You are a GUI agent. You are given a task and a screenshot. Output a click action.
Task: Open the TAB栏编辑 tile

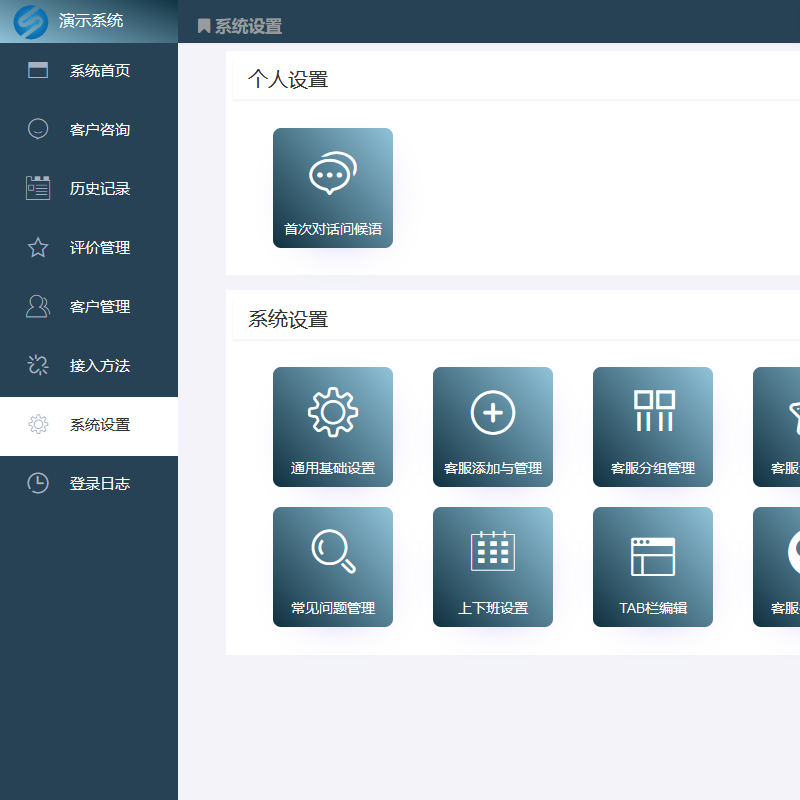(x=653, y=567)
